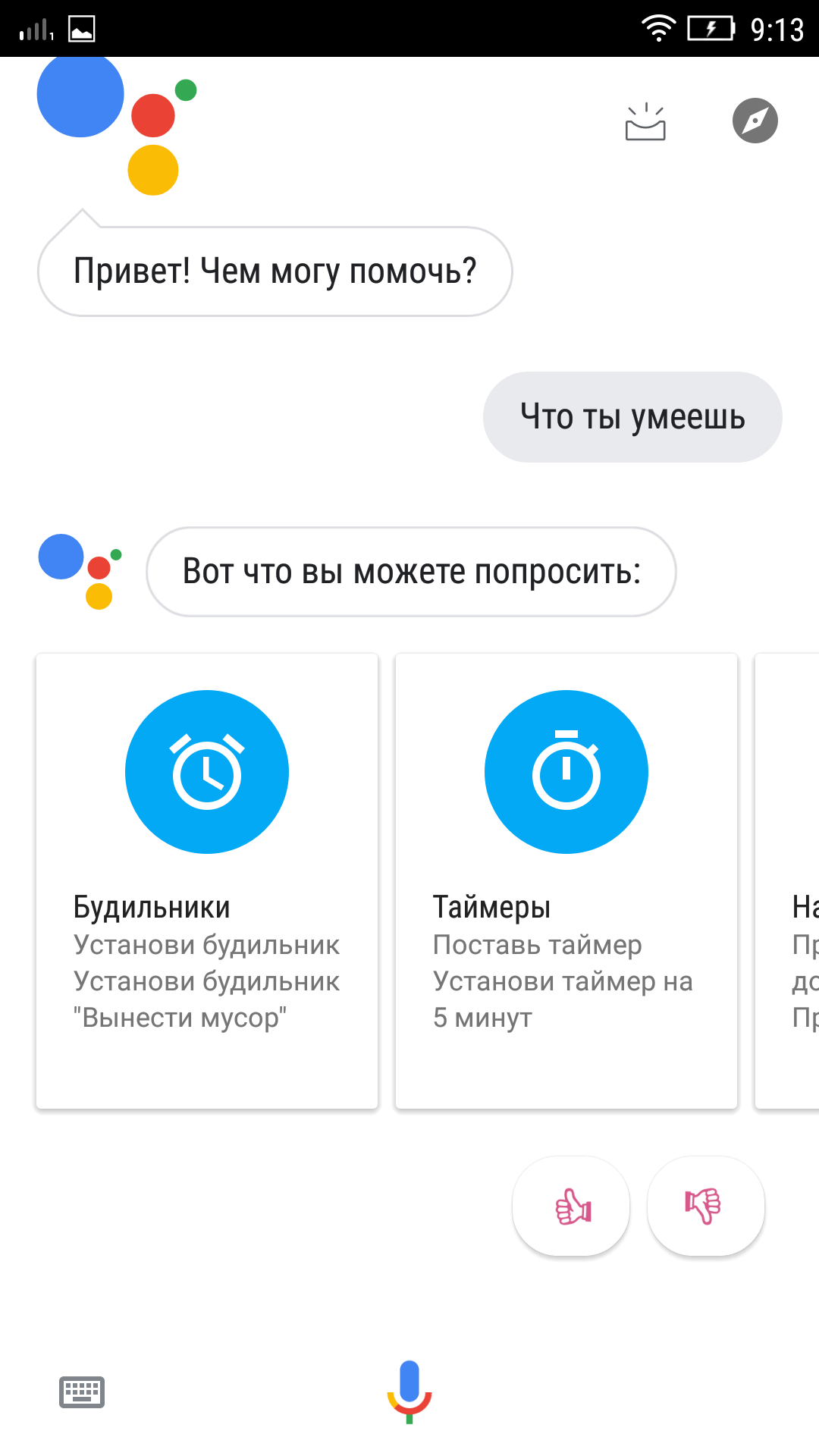The height and width of the screenshot is (1456, 819).
Task: Choose suggestion "Вынести мусор" alarm
Action: (x=206, y=999)
